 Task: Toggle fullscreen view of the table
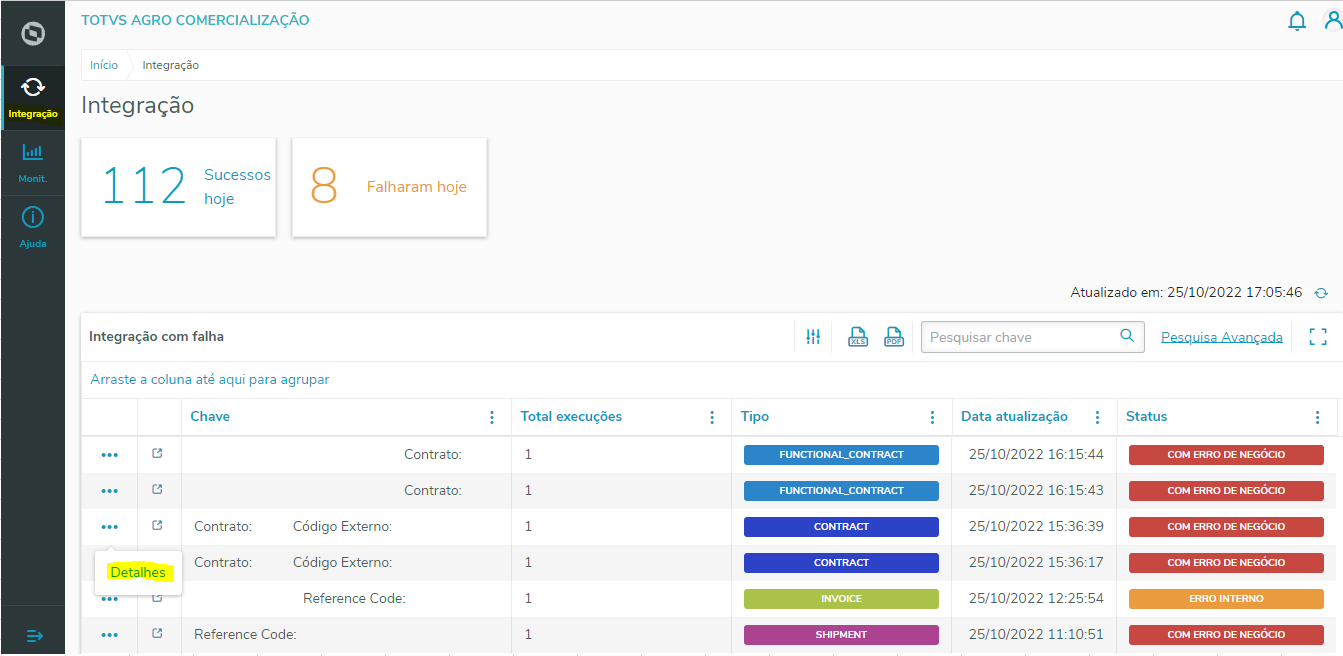(x=1318, y=337)
